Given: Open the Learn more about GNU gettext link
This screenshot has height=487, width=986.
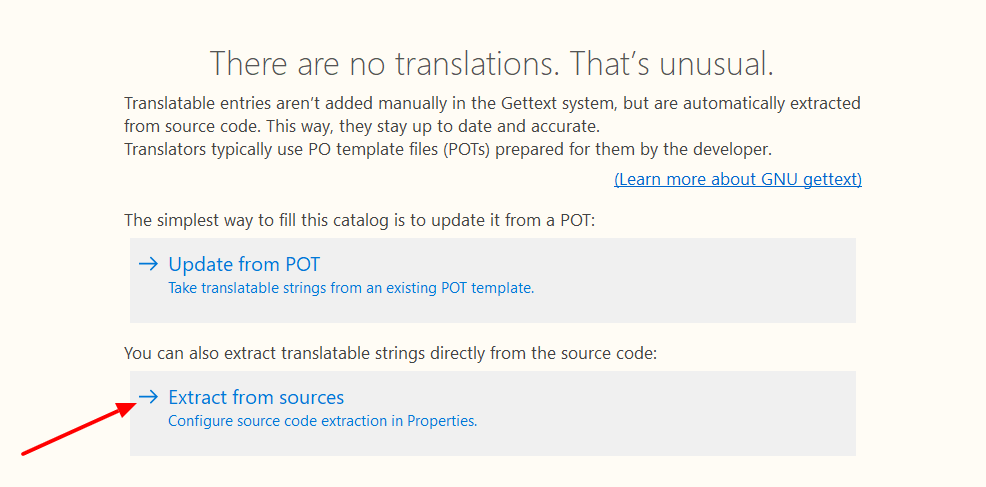Looking at the screenshot, I should 737,179.
